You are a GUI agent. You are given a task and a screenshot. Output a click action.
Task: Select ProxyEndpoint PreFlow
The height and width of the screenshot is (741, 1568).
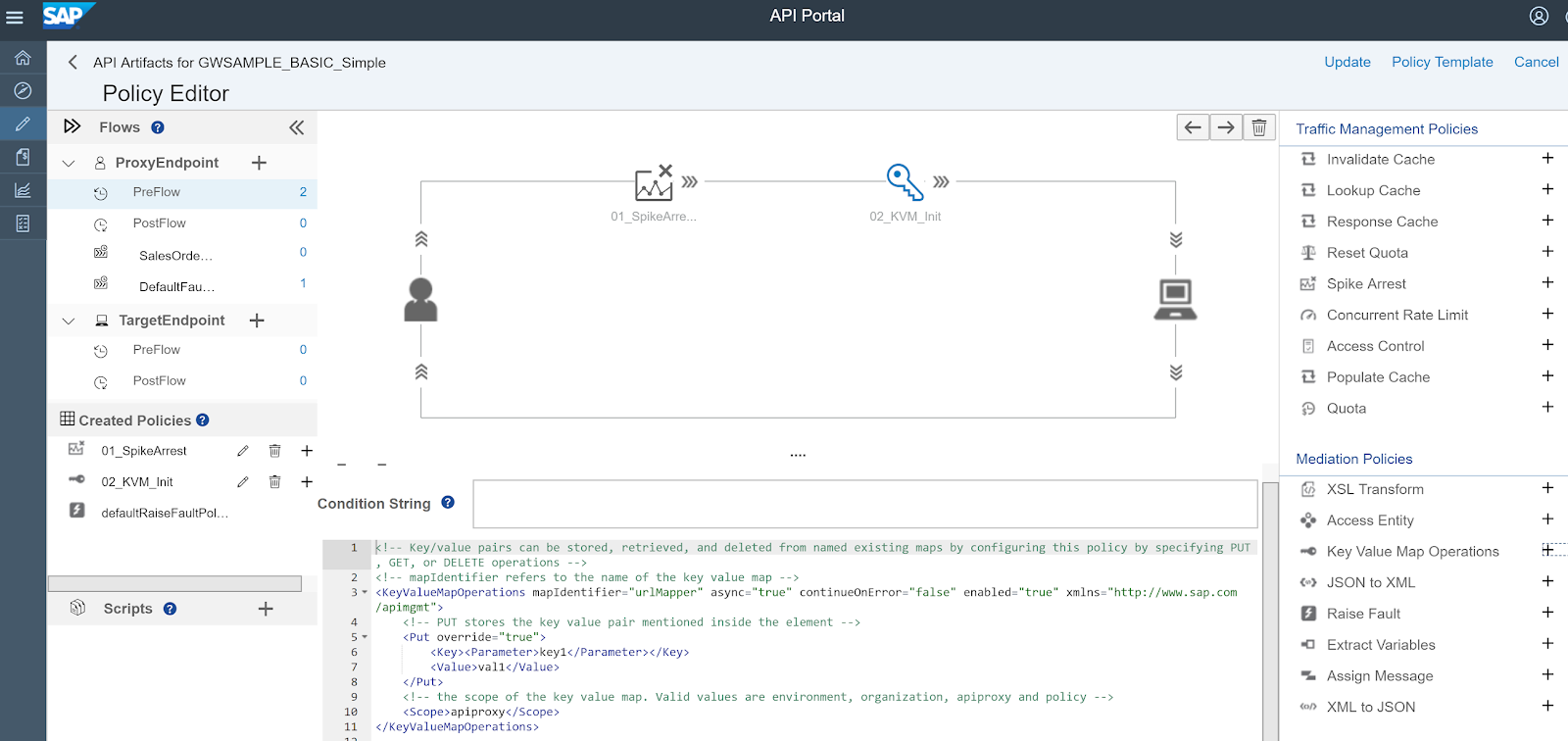182,193
